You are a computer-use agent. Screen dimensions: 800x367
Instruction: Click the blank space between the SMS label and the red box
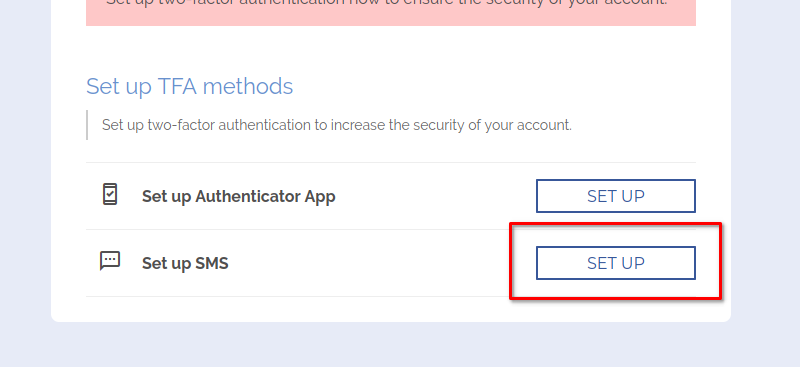pos(368,263)
